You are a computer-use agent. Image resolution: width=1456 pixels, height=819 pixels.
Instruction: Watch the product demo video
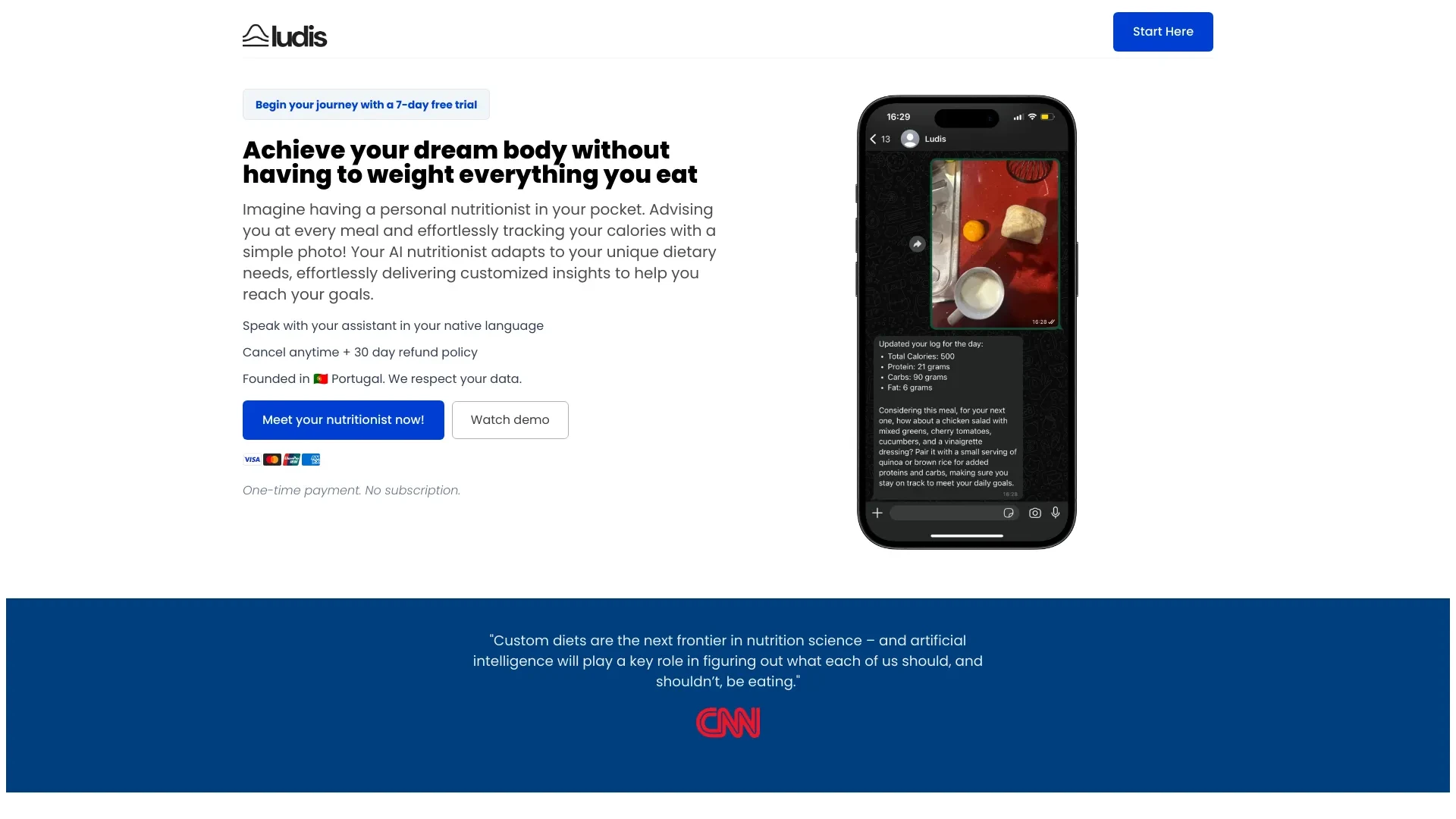click(x=510, y=419)
